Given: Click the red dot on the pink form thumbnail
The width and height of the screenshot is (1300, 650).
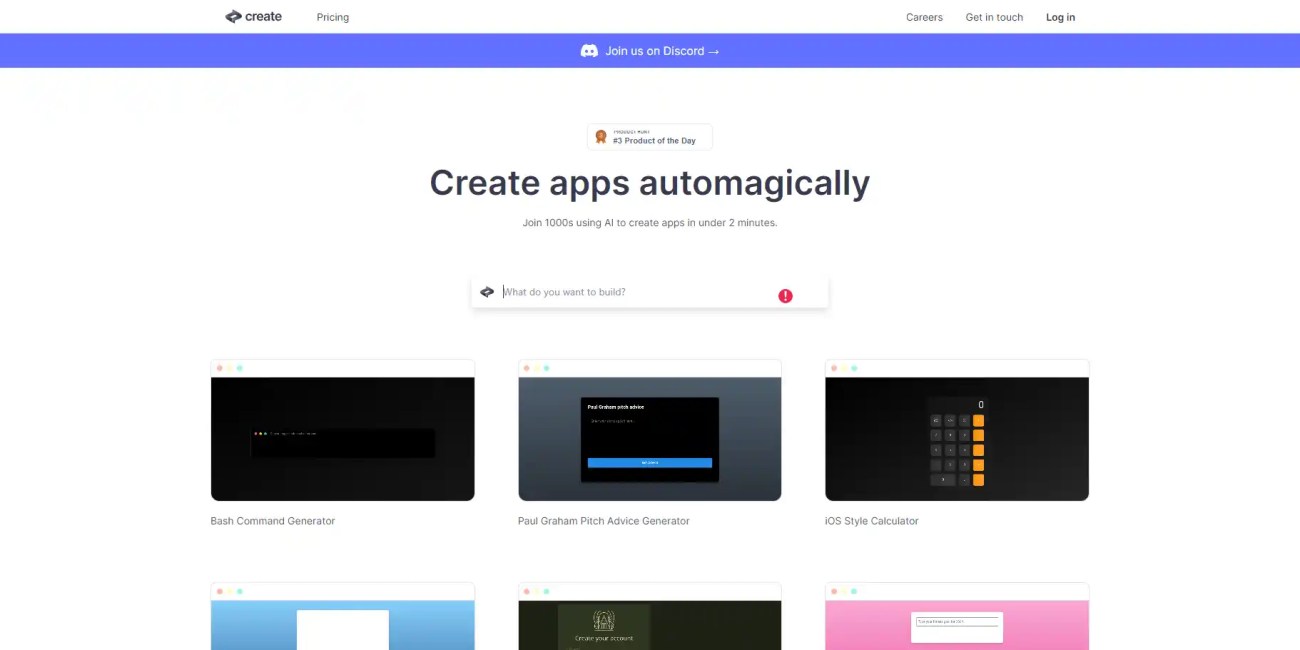Looking at the screenshot, I should [834, 591].
